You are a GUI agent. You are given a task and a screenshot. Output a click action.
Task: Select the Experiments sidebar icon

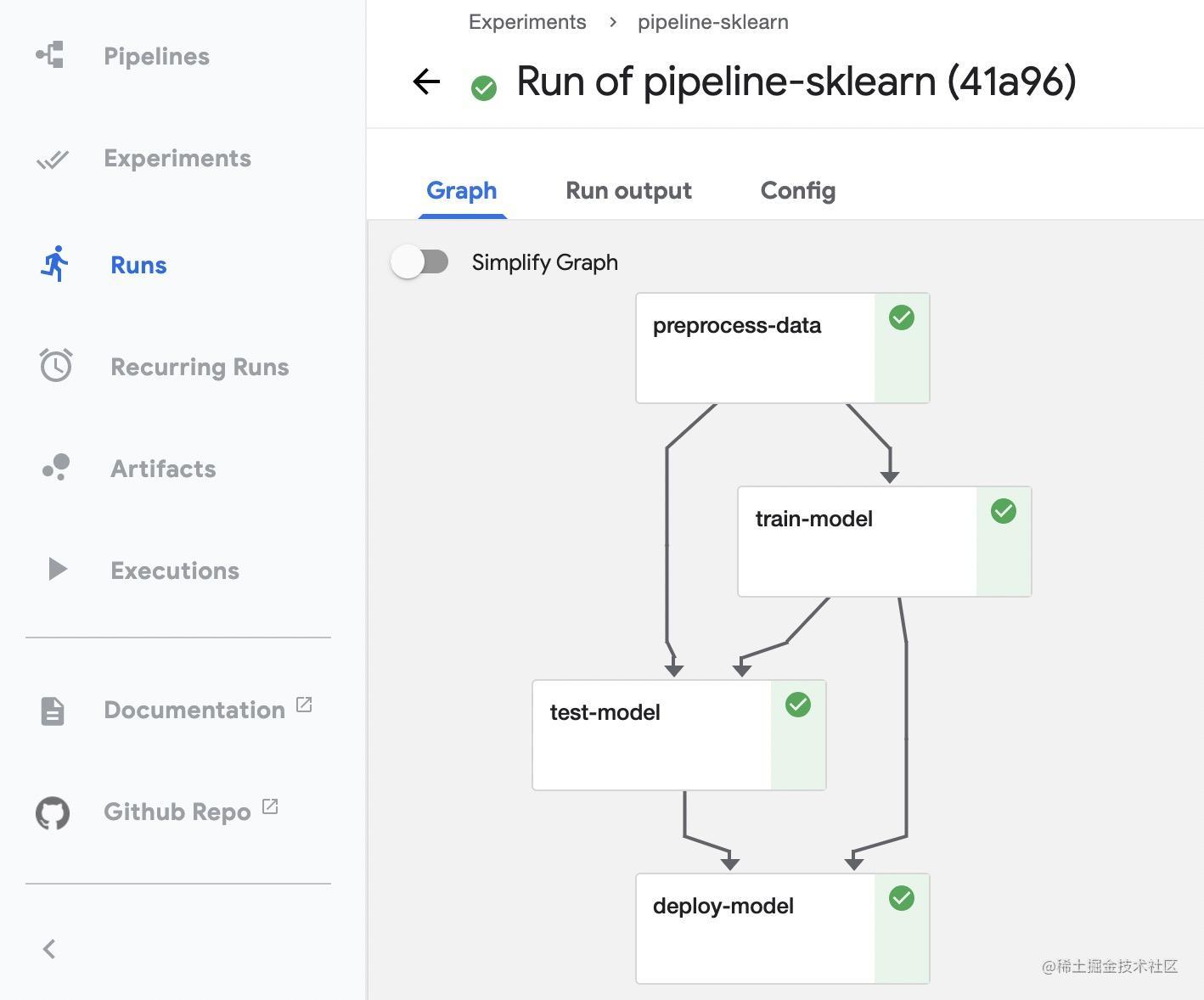pyautogui.click(x=53, y=158)
